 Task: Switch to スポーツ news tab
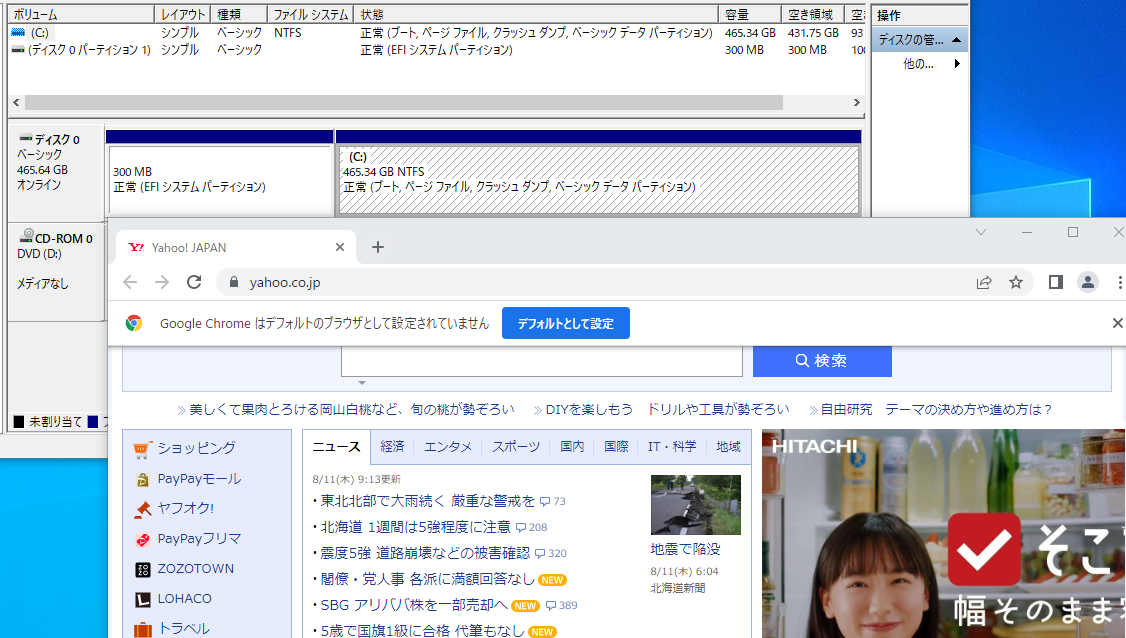click(x=516, y=447)
